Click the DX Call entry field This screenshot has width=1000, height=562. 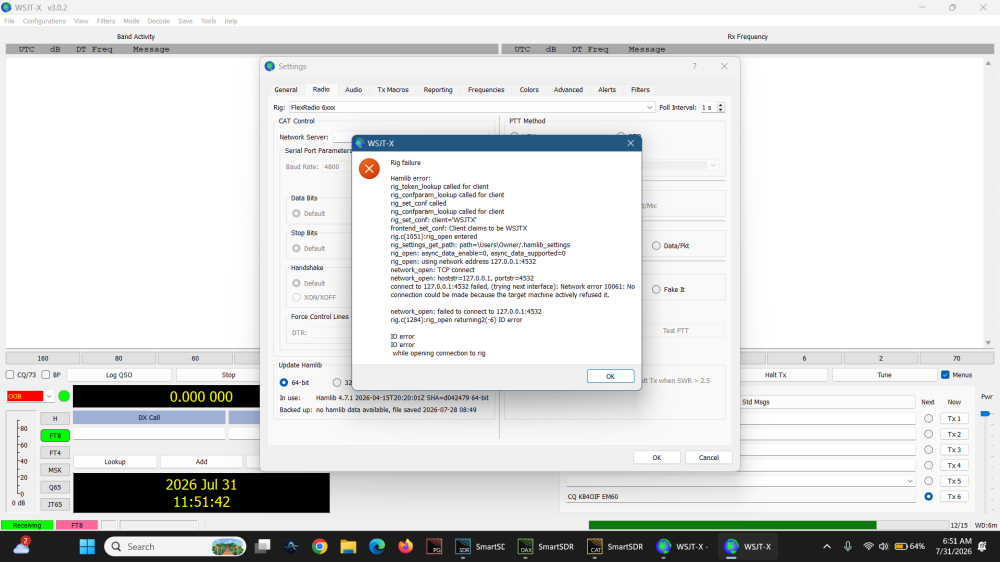point(149,434)
